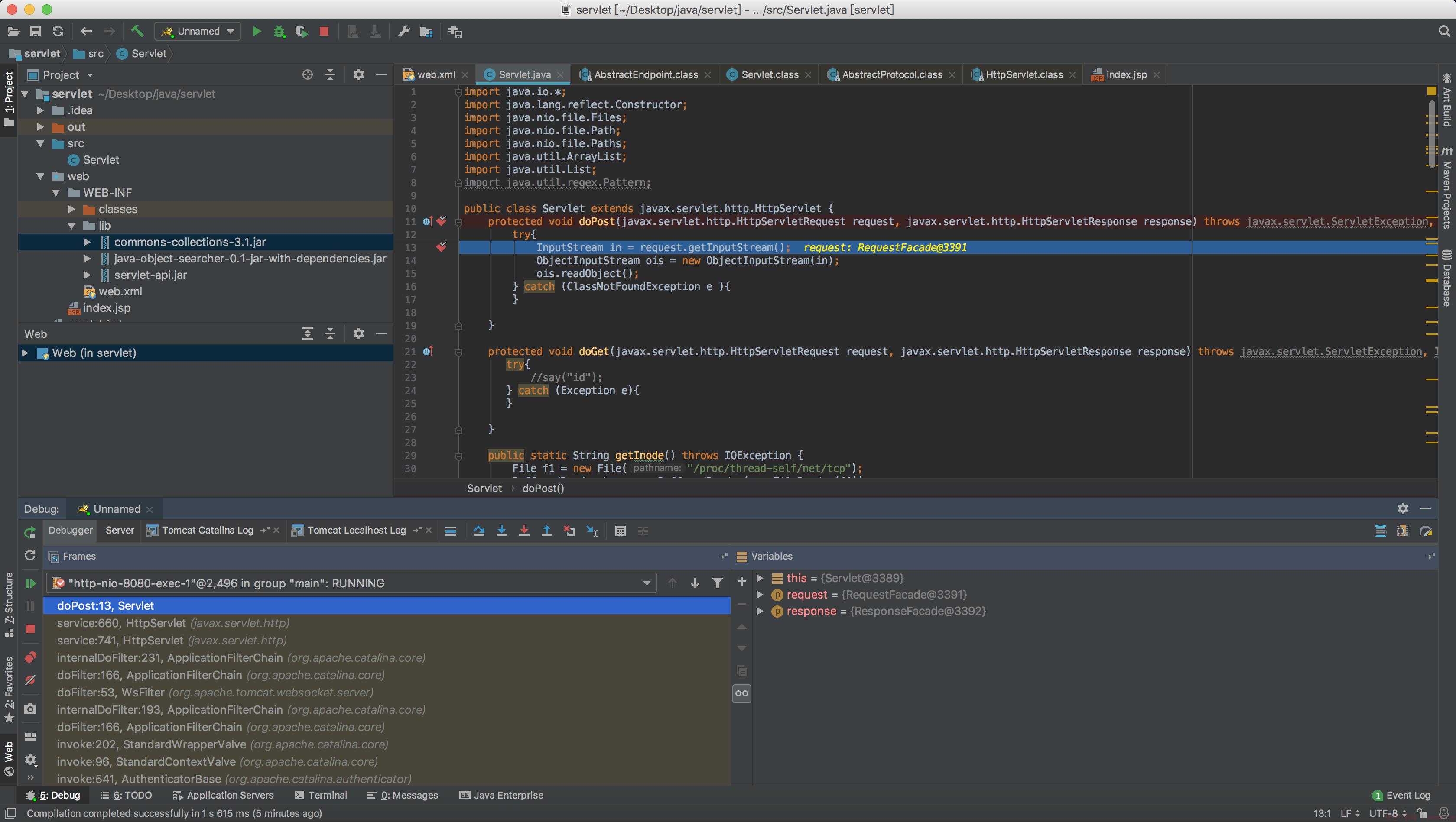Click Run to Cursor icon

592,531
